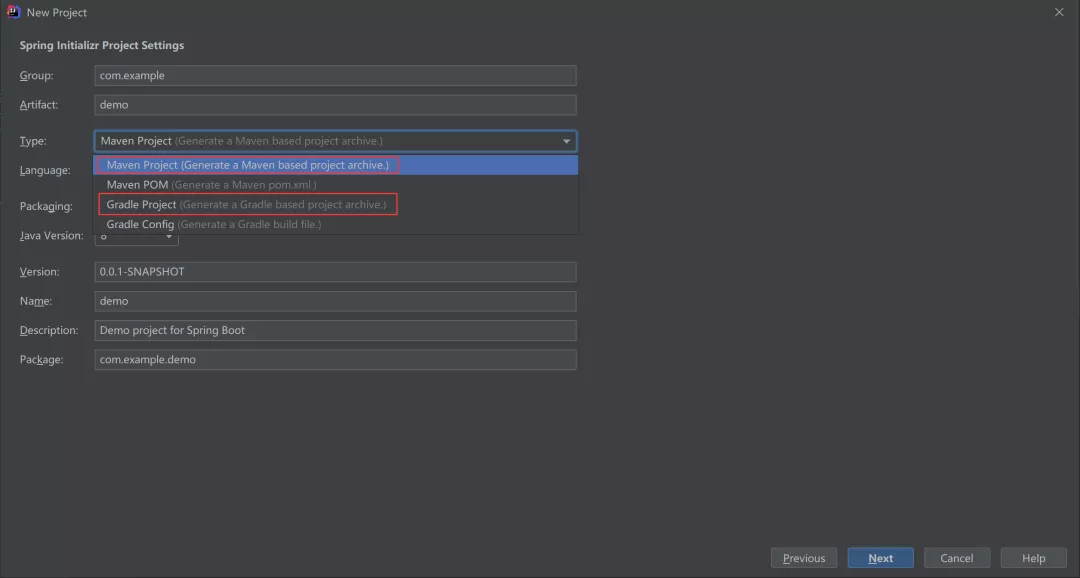Open the Type dropdown arrow
This screenshot has height=578, width=1080.
566,141
